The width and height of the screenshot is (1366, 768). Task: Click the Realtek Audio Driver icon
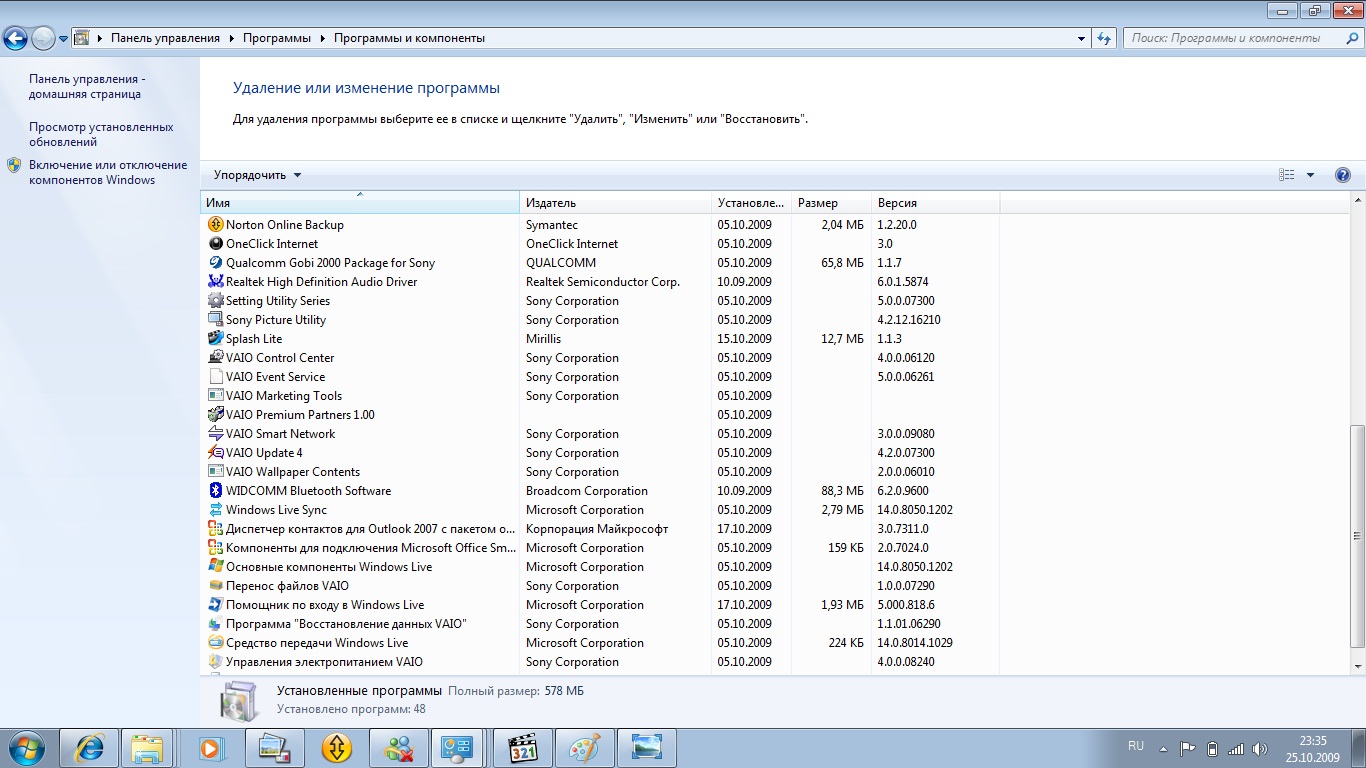[x=215, y=282]
